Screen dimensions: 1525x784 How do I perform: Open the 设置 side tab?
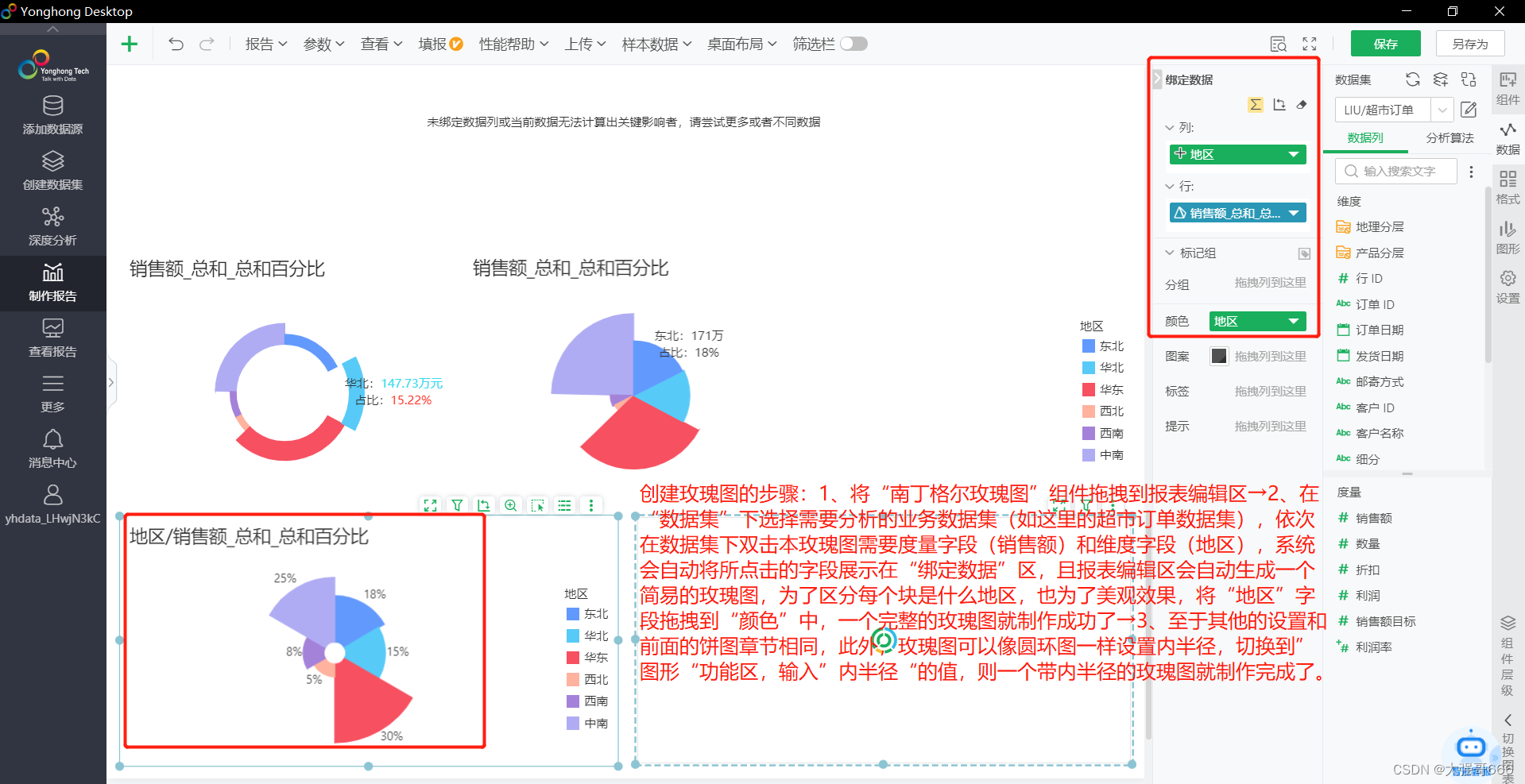(x=1508, y=287)
